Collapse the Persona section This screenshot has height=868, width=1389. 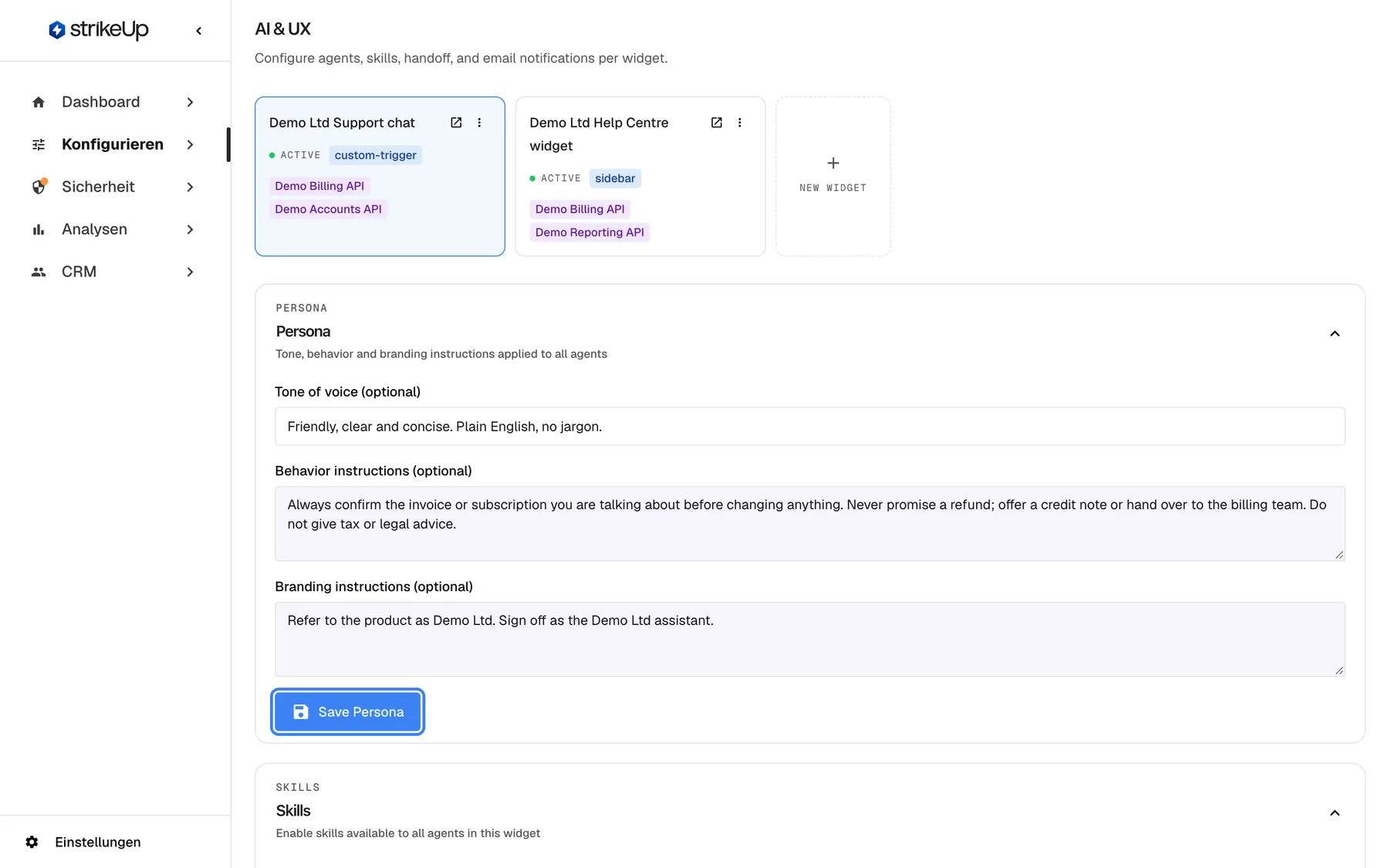(1334, 333)
